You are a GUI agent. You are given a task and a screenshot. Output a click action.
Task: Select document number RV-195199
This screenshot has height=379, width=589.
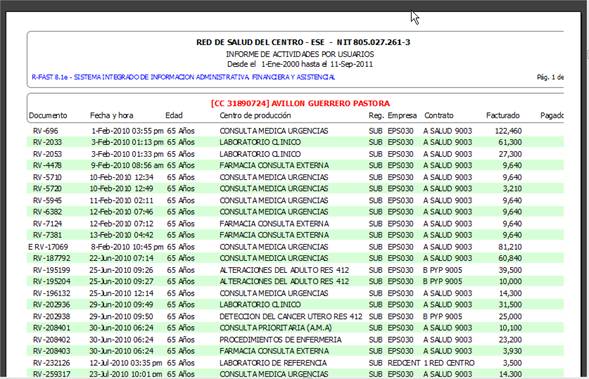(51, 270)
